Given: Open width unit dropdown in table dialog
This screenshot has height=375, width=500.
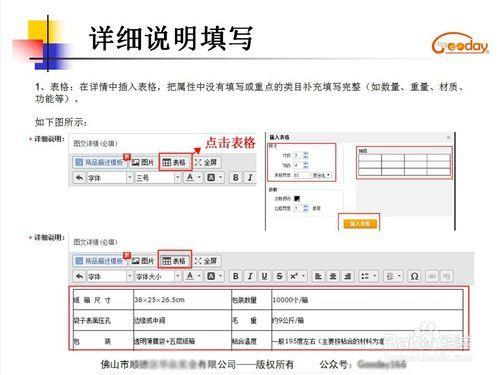Looking at the screenshot, I should coord(322,175).
